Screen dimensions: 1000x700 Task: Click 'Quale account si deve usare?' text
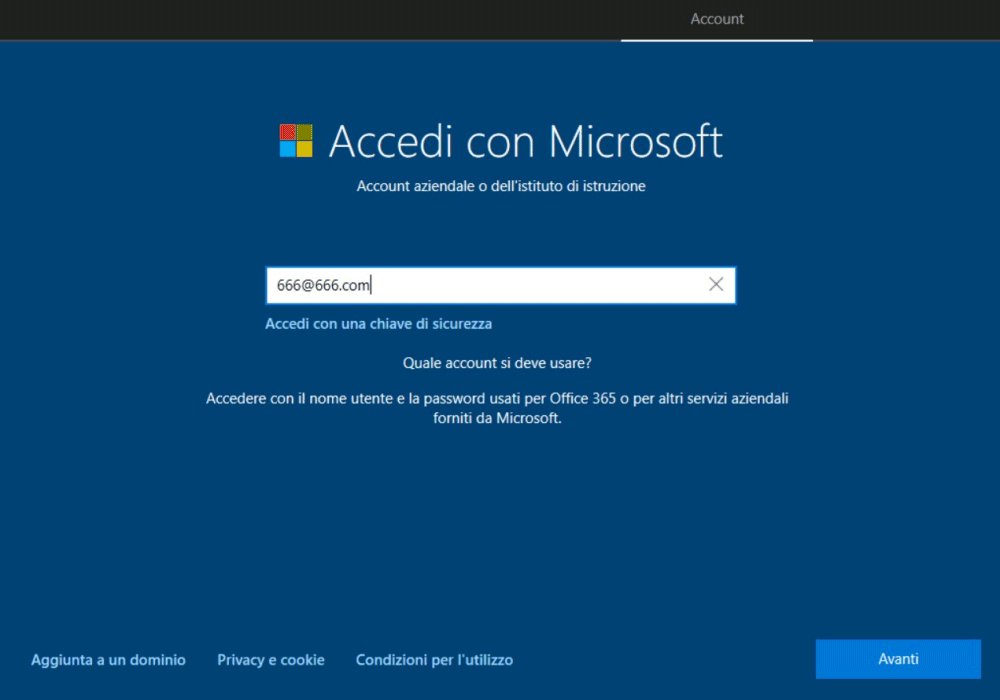tap(497, 363)
